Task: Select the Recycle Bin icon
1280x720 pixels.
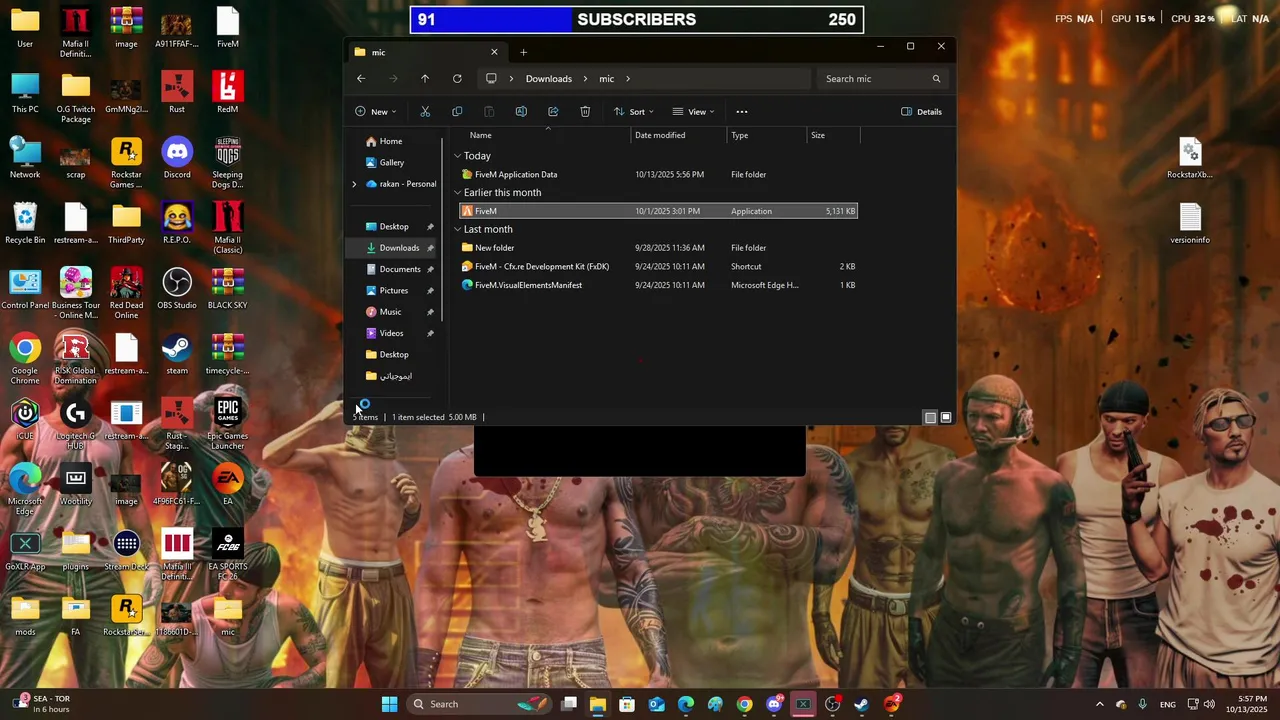Action: coord(25,224)
